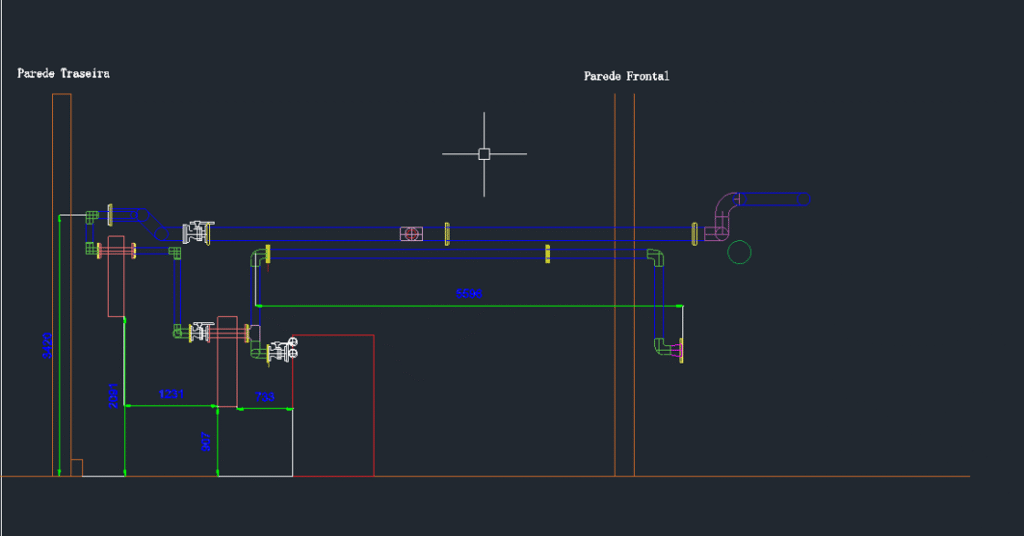Image resolution: width=1024 pixels, height=536 pixels.
Task: Click the yellow flange left of magenta elbow
Action: (694, 234)
